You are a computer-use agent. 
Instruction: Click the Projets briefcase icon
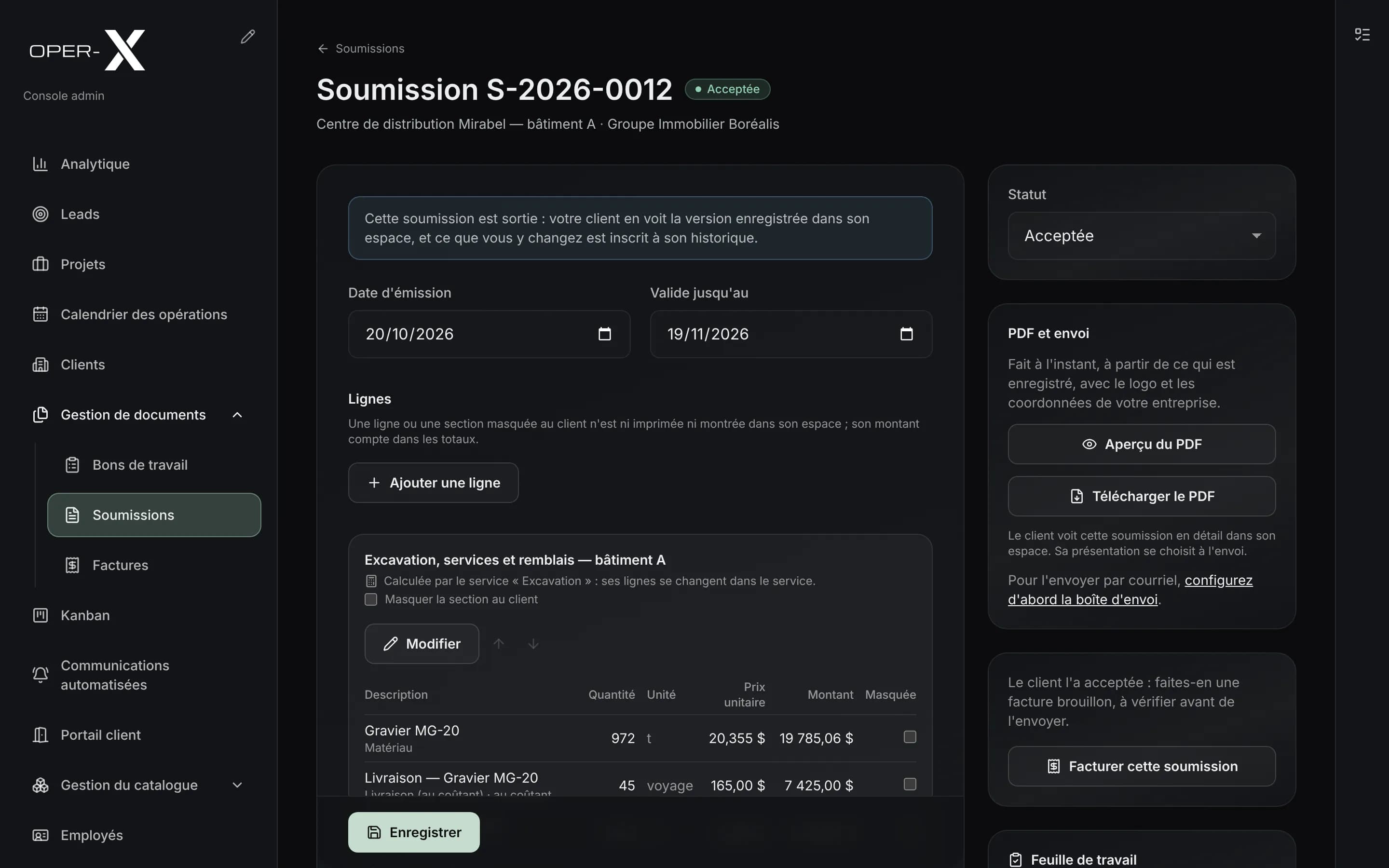point(40,264)
